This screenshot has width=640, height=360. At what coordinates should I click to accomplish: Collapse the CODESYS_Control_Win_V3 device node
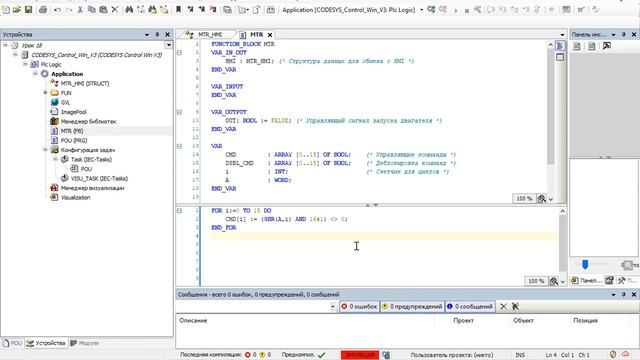[16, 55]
